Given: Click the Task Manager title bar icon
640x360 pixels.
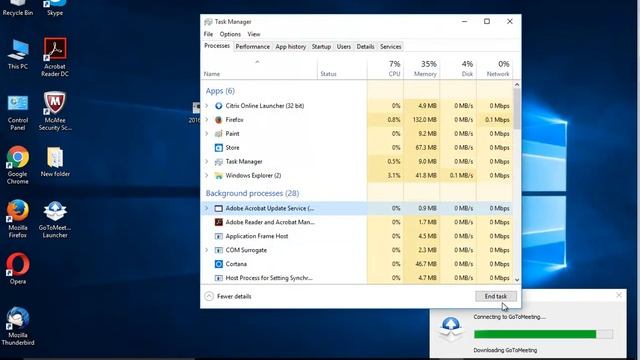Looking at the screenshot, I should click(x=208, y=22).
